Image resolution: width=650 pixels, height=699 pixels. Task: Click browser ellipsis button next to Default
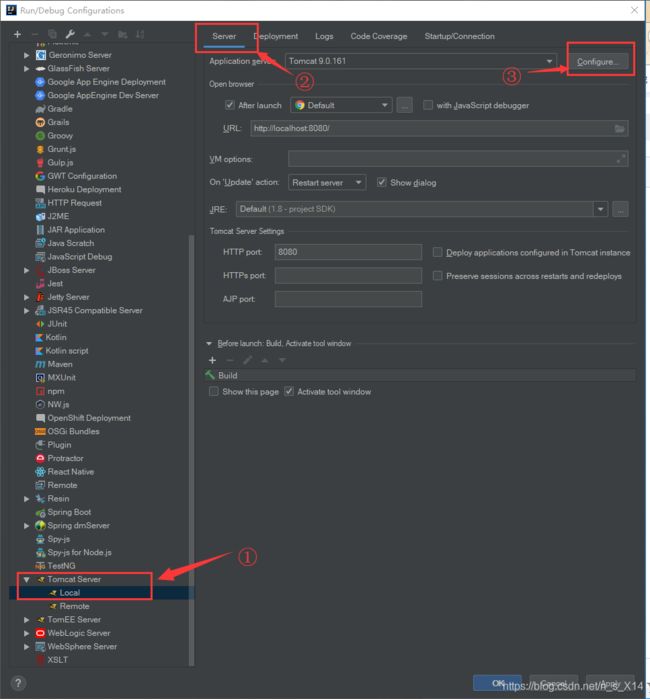(x=404, y=105)
